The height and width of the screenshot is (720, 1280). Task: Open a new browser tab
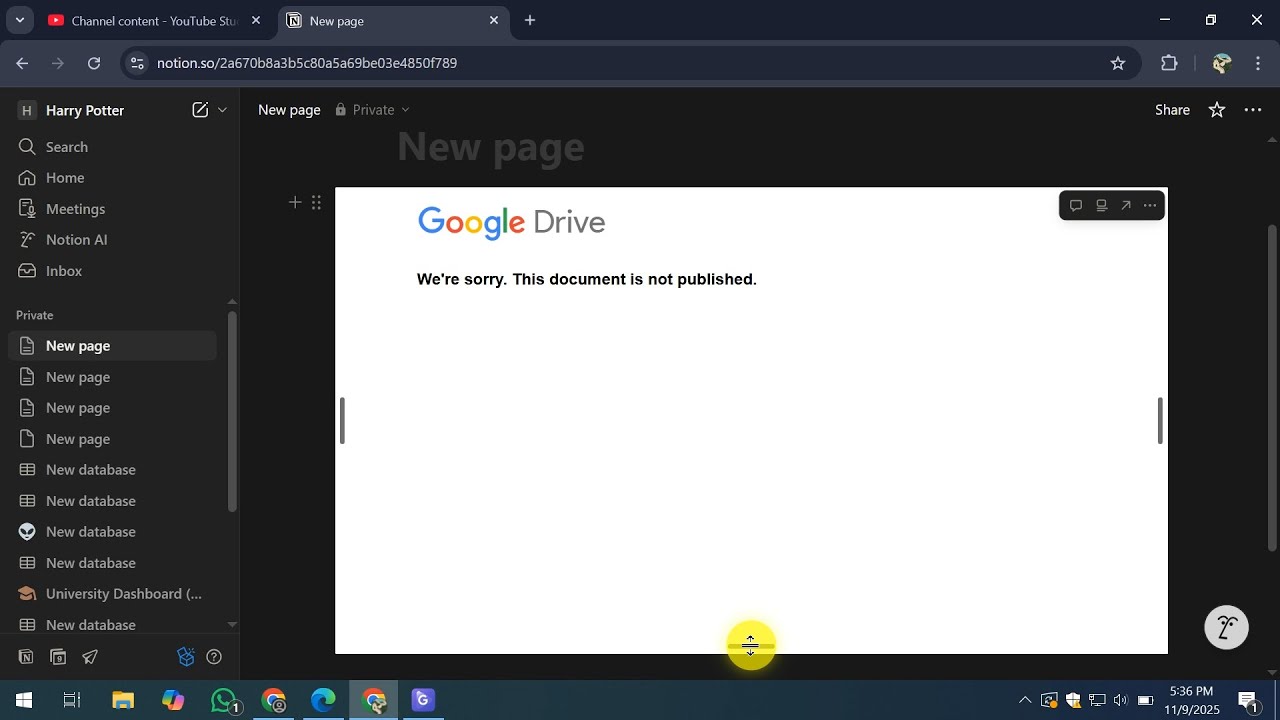coord(530,20)
